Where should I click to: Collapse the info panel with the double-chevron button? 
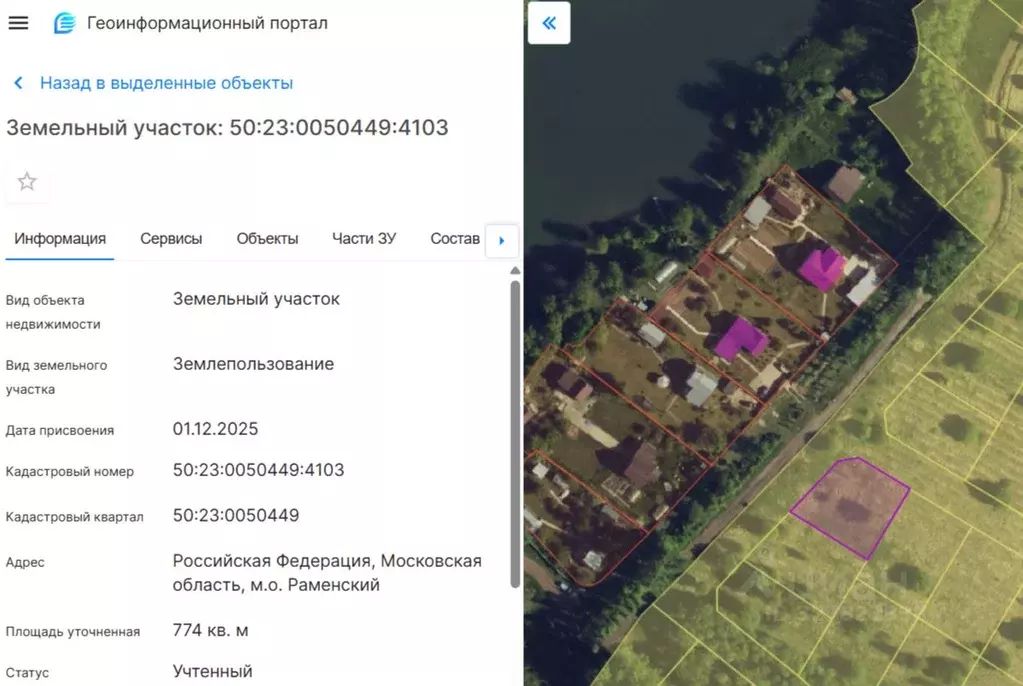[x=548, y=22]
